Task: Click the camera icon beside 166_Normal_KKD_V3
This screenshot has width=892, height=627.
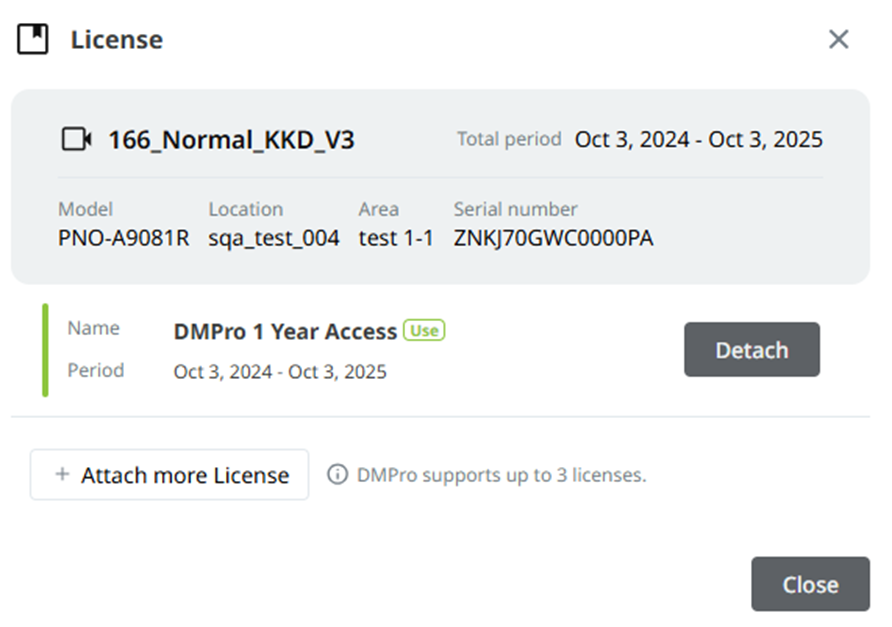Action: 76,139
